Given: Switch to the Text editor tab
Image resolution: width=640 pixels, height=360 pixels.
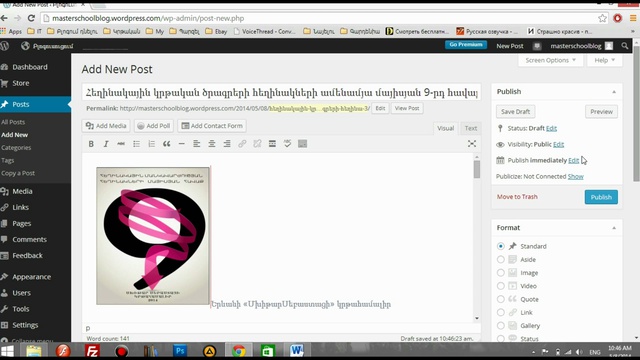Looking at the screenshot, I should click(x=471, y=128).
